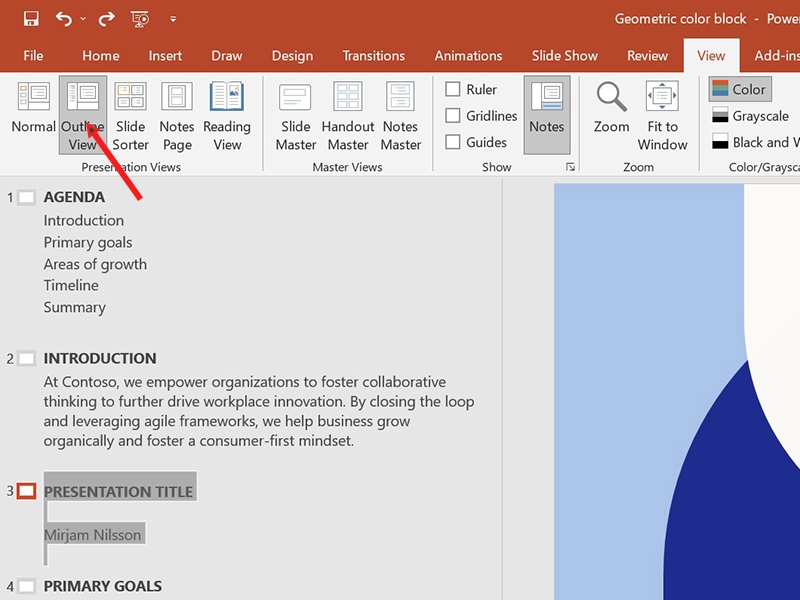Select Fit to Window
The image size is (800, 600).
[x=662, y=116]
